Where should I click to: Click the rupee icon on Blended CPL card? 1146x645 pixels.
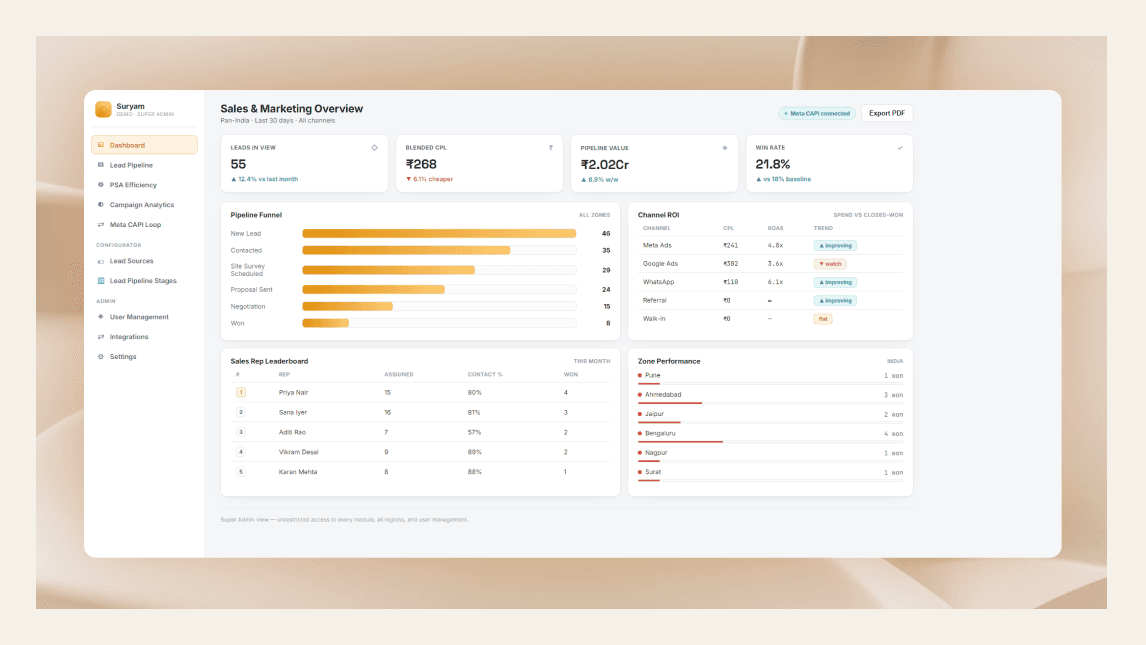pos(550,148)
